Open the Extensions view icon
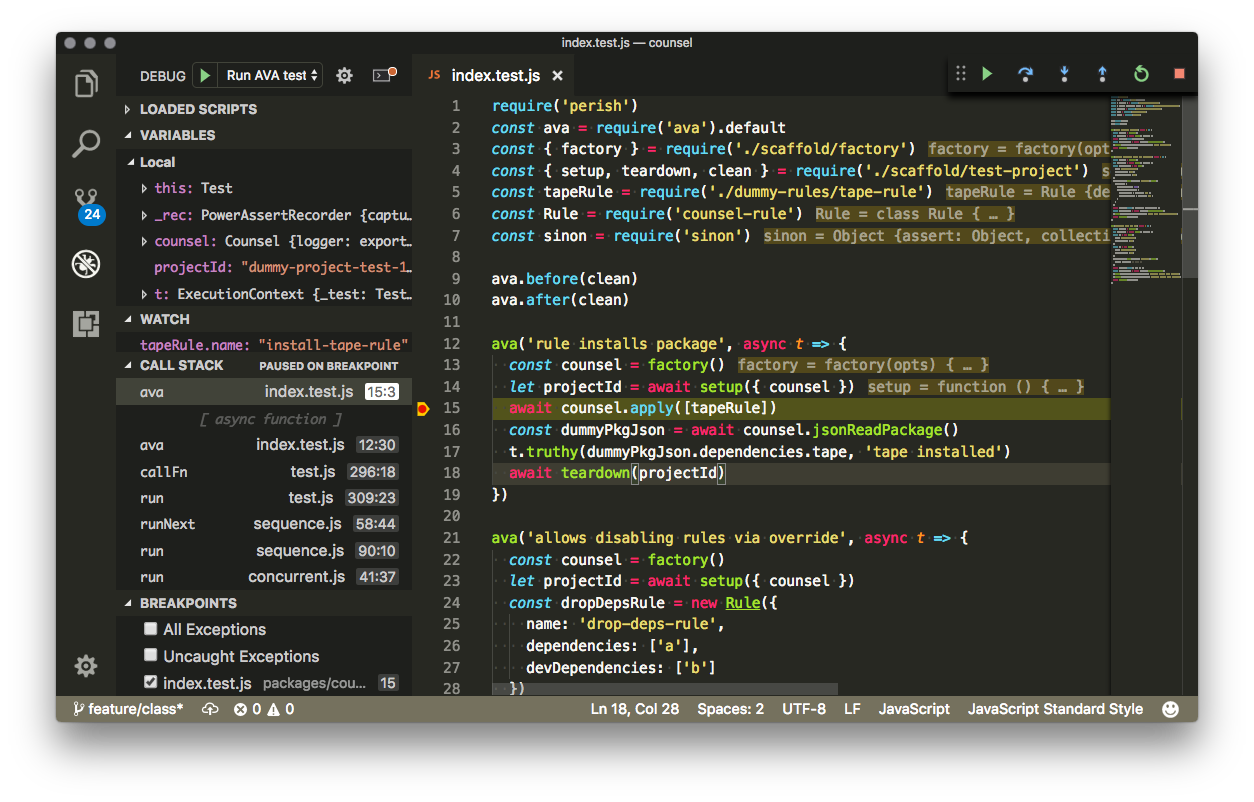 click(86, 324)
